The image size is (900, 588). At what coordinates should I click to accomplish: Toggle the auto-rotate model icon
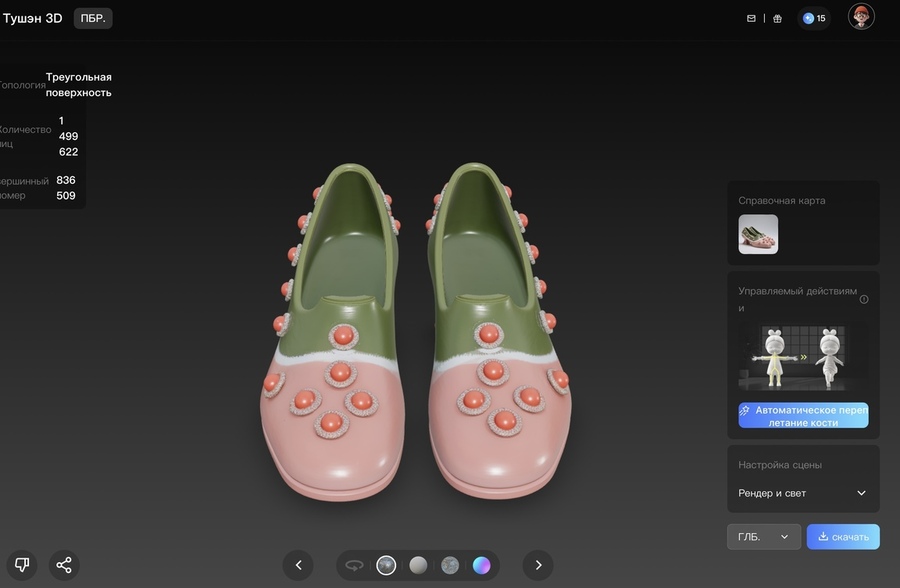point(354,565)
